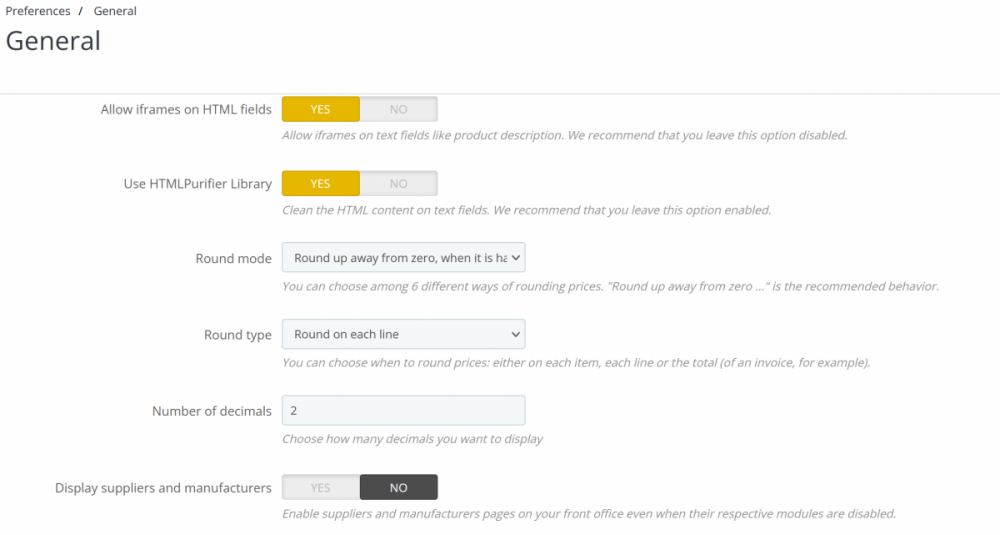The height and width of the screenshot is (535, 1000).
Task: Click the General breadcrumb item
Action: pyautogui.click(x=115, y=11)
